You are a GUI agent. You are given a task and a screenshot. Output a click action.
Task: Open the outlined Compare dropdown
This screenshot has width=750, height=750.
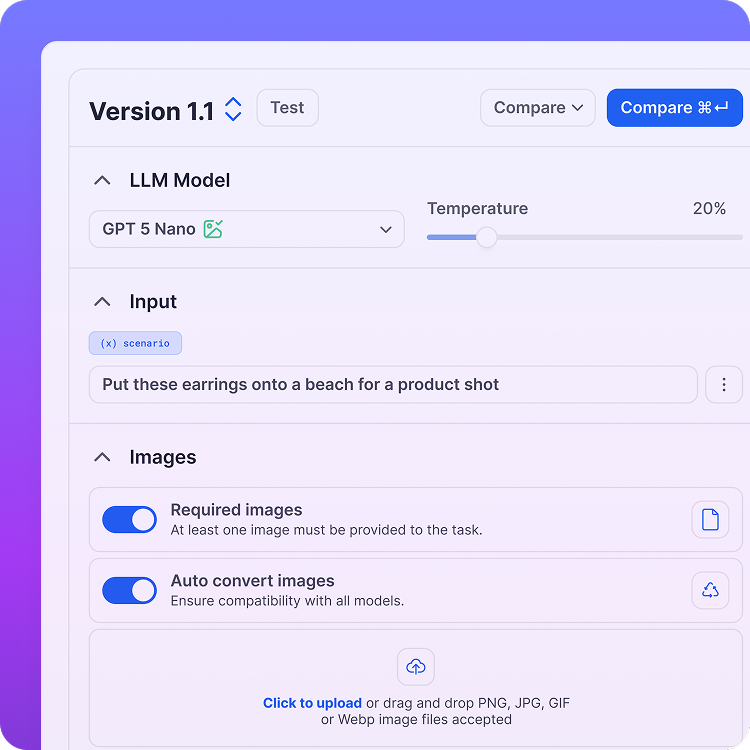[538, 108]
